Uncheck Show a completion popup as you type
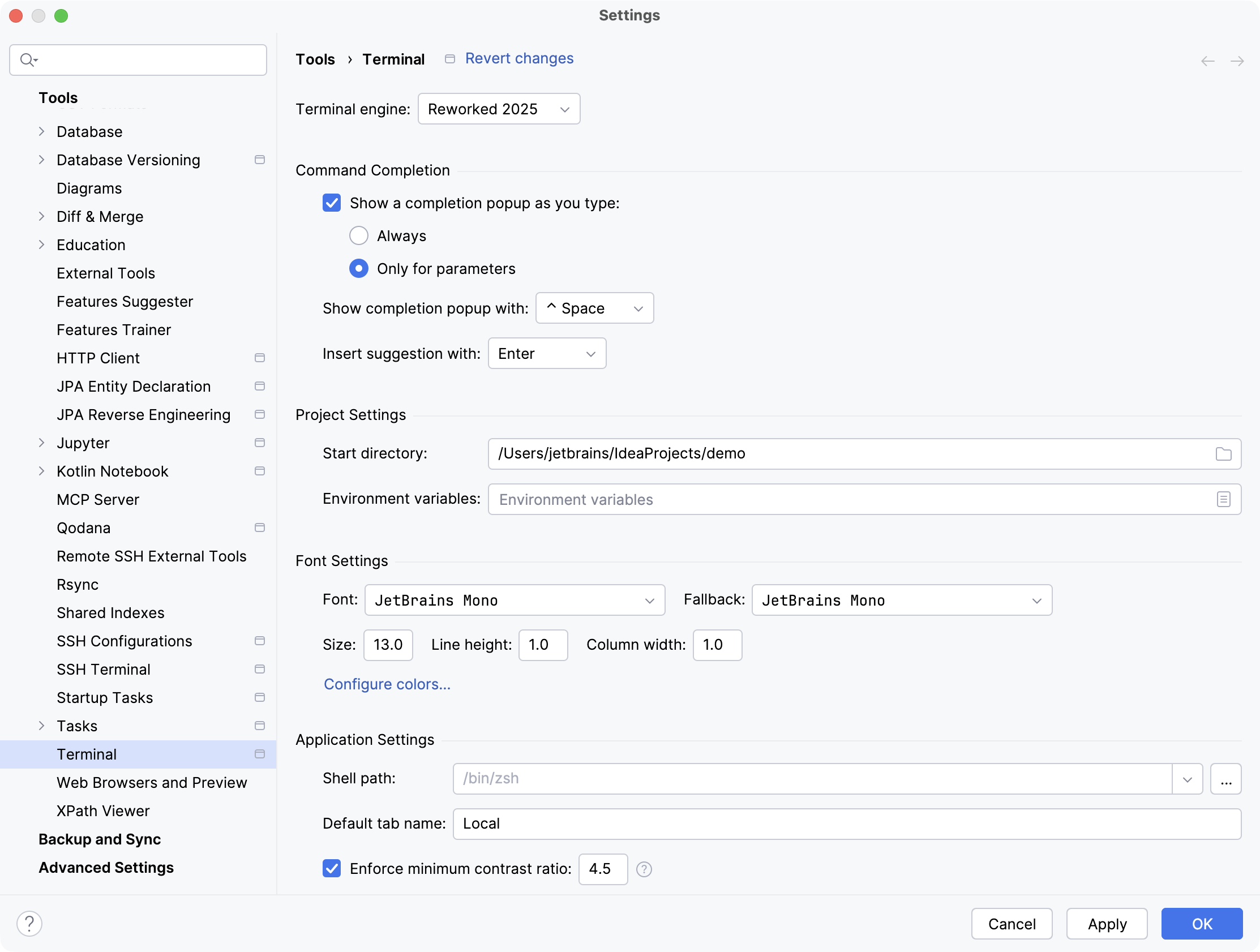The width and height of the screenshot is (1260, 952). click(332, 203)
